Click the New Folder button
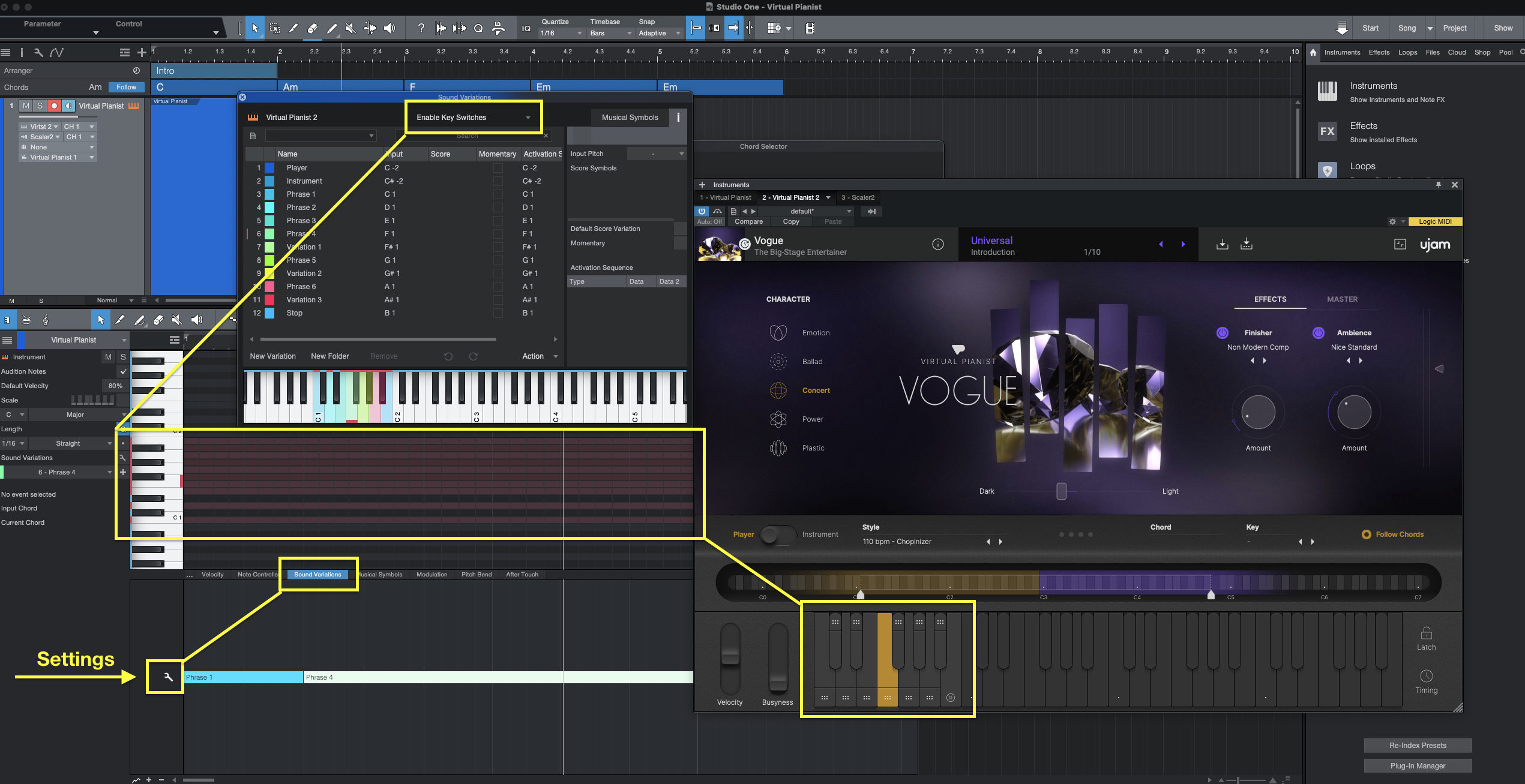 (x=330, y=356)
